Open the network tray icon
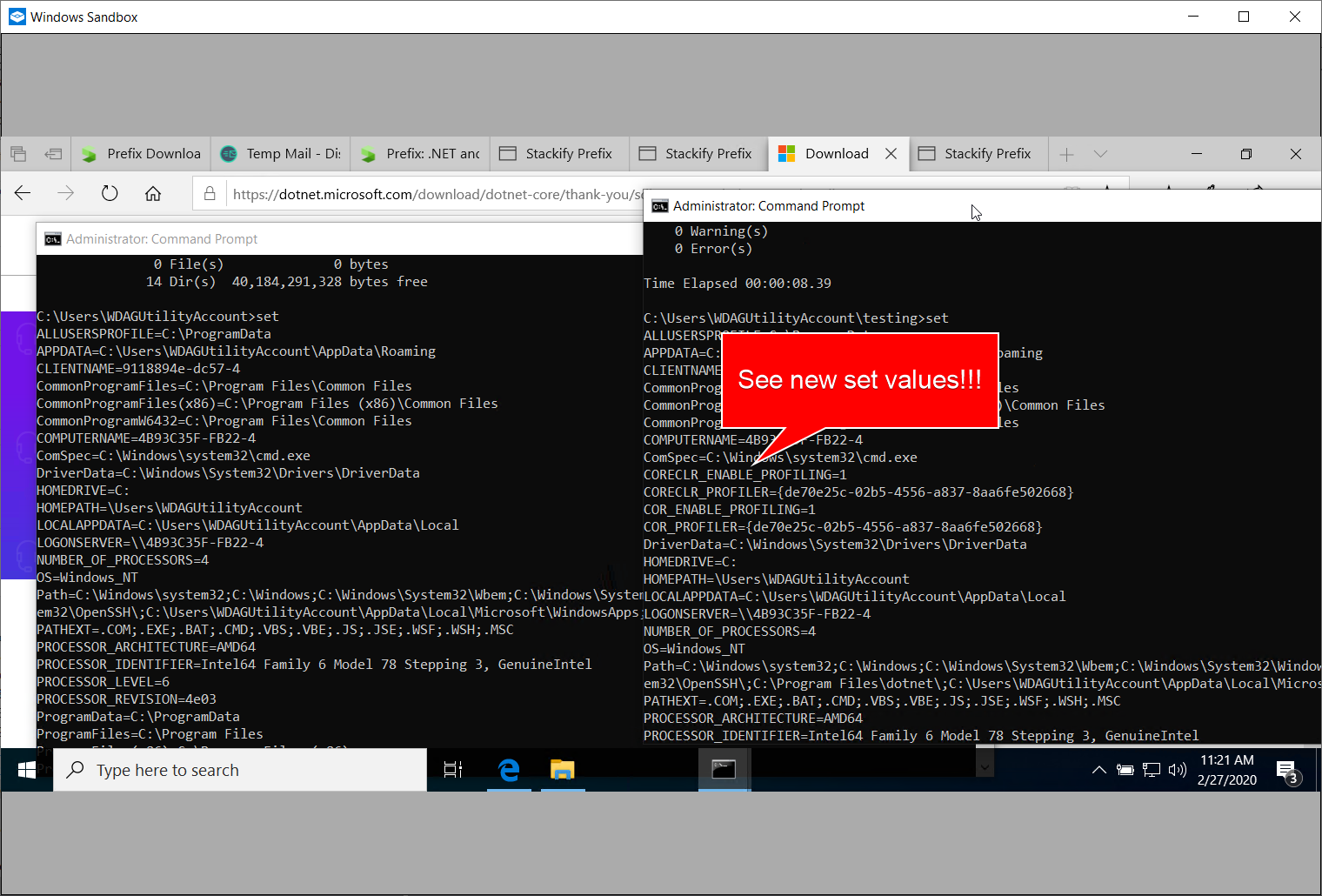The width and height of the screenshot is (1322, 896). click(1152, 770)
